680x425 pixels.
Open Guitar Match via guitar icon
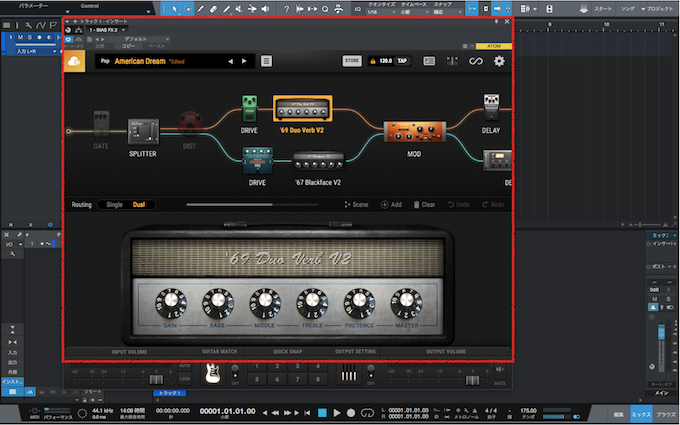tap(212, 373)
